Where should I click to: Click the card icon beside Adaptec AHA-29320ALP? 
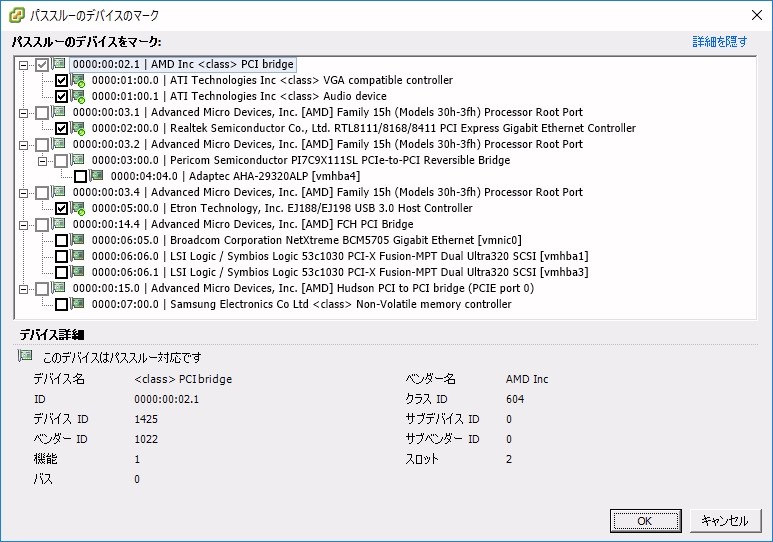[97, 175]
